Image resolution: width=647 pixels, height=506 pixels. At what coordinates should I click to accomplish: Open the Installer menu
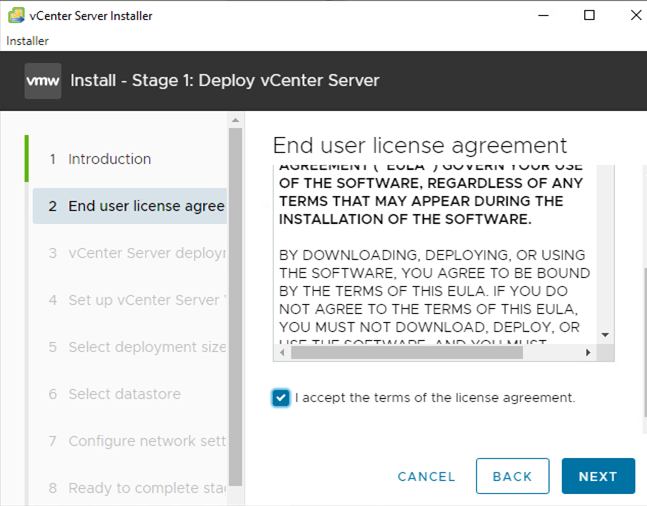(x=27, y=41)
